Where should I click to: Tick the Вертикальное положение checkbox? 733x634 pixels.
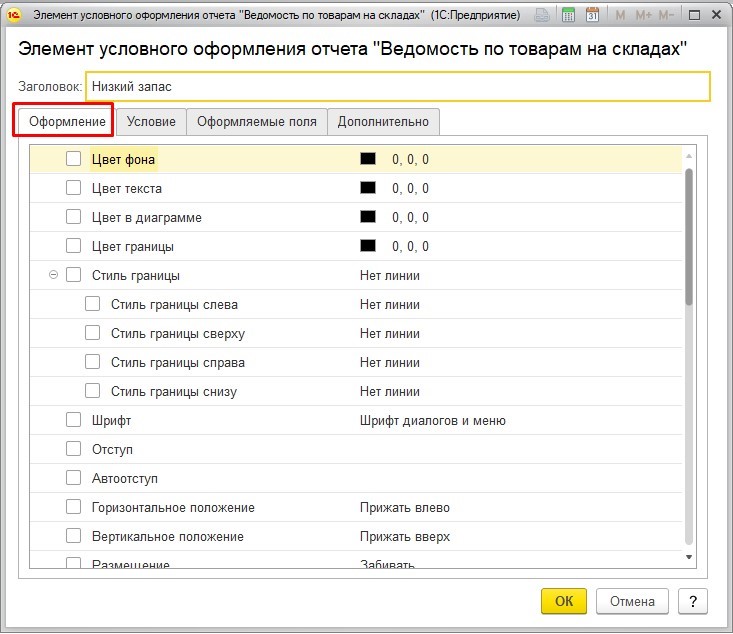coord(73,536)
